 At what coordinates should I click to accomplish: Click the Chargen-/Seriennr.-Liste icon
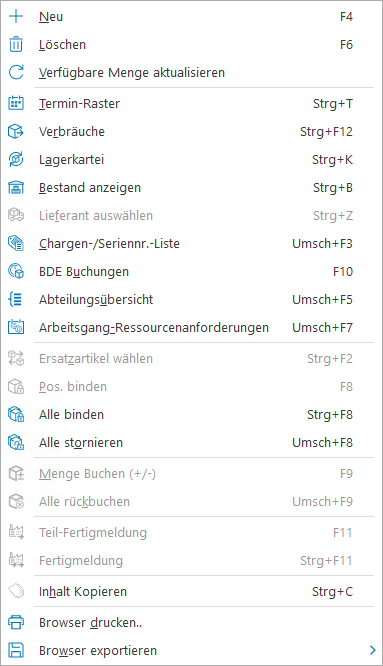coord(16,244)
